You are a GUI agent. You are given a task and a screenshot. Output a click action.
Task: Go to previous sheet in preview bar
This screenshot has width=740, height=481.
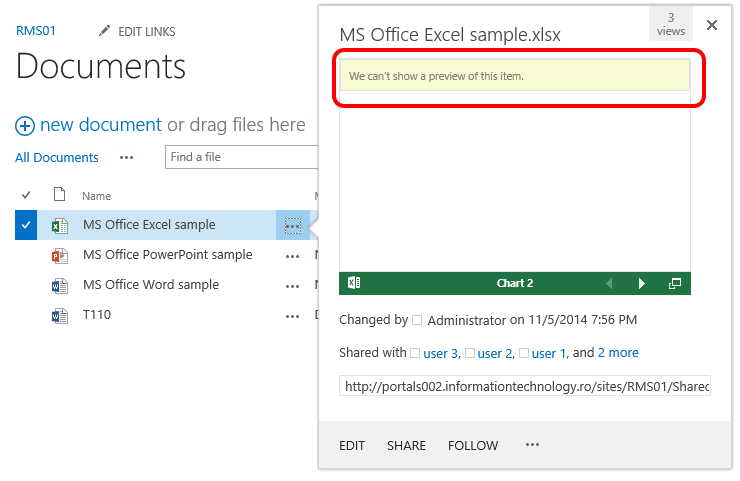pos(609,283)
